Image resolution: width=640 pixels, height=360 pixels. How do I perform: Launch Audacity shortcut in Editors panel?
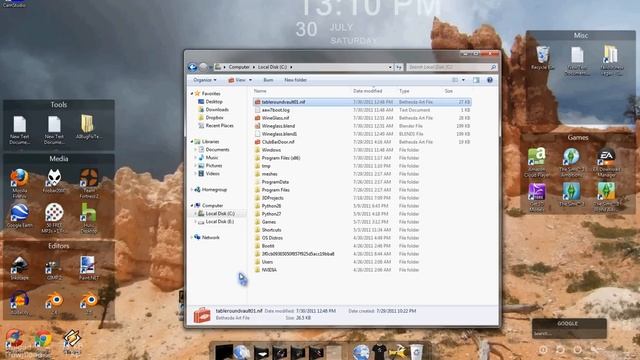[19, 303]
